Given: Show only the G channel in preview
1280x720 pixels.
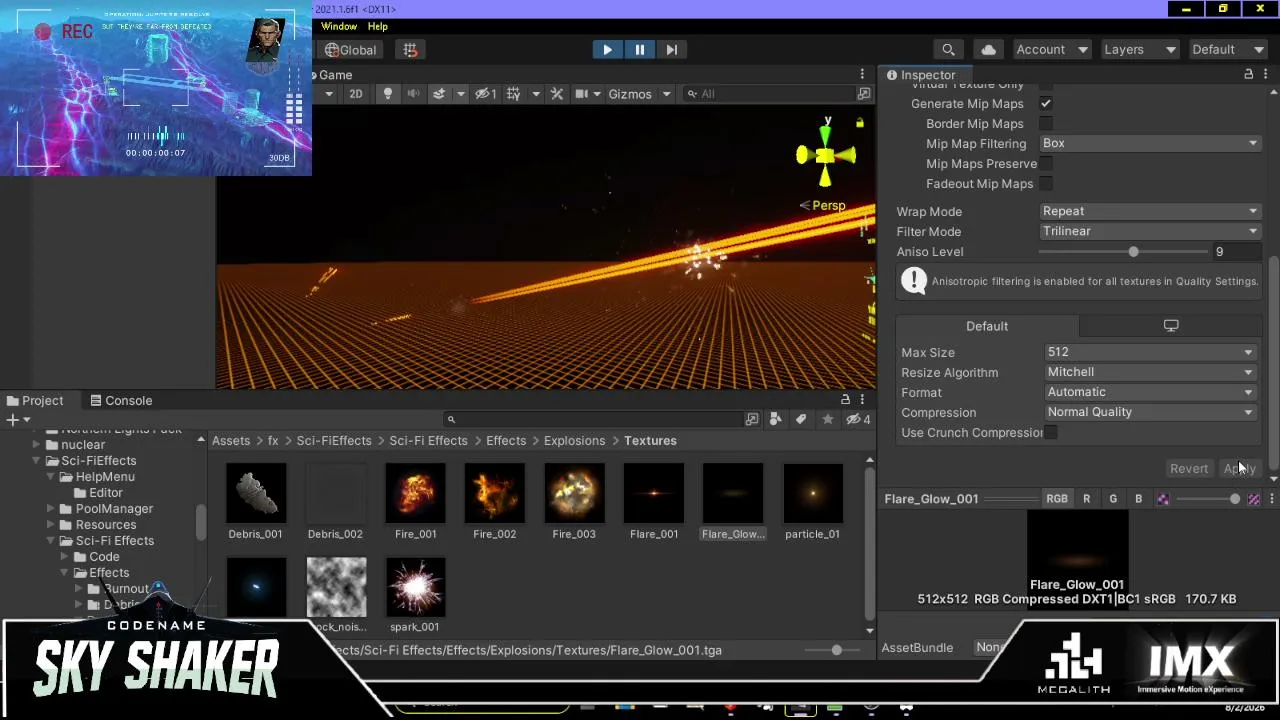Looking at the screenshot, I should click(x=1113, y=498).
